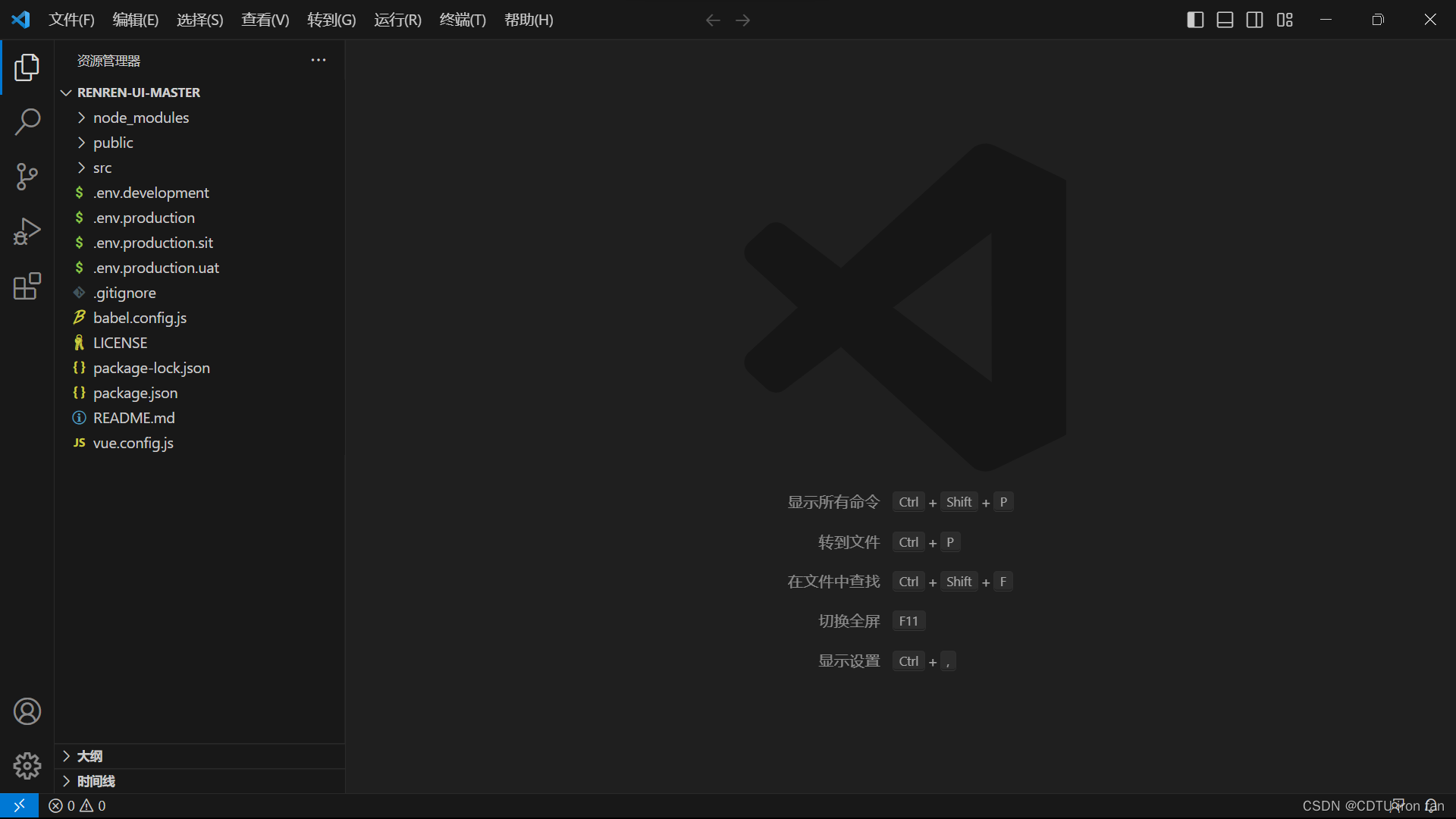Image resolution: width=1456 pixels, height=819 pixels.
Task: Open the Accounts menu icon
Action: click(27, 711)
